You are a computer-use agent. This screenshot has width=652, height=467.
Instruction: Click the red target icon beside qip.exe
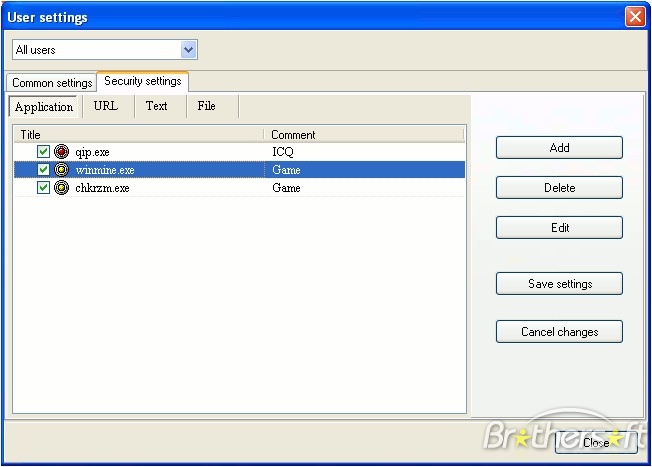click(62, 152)
